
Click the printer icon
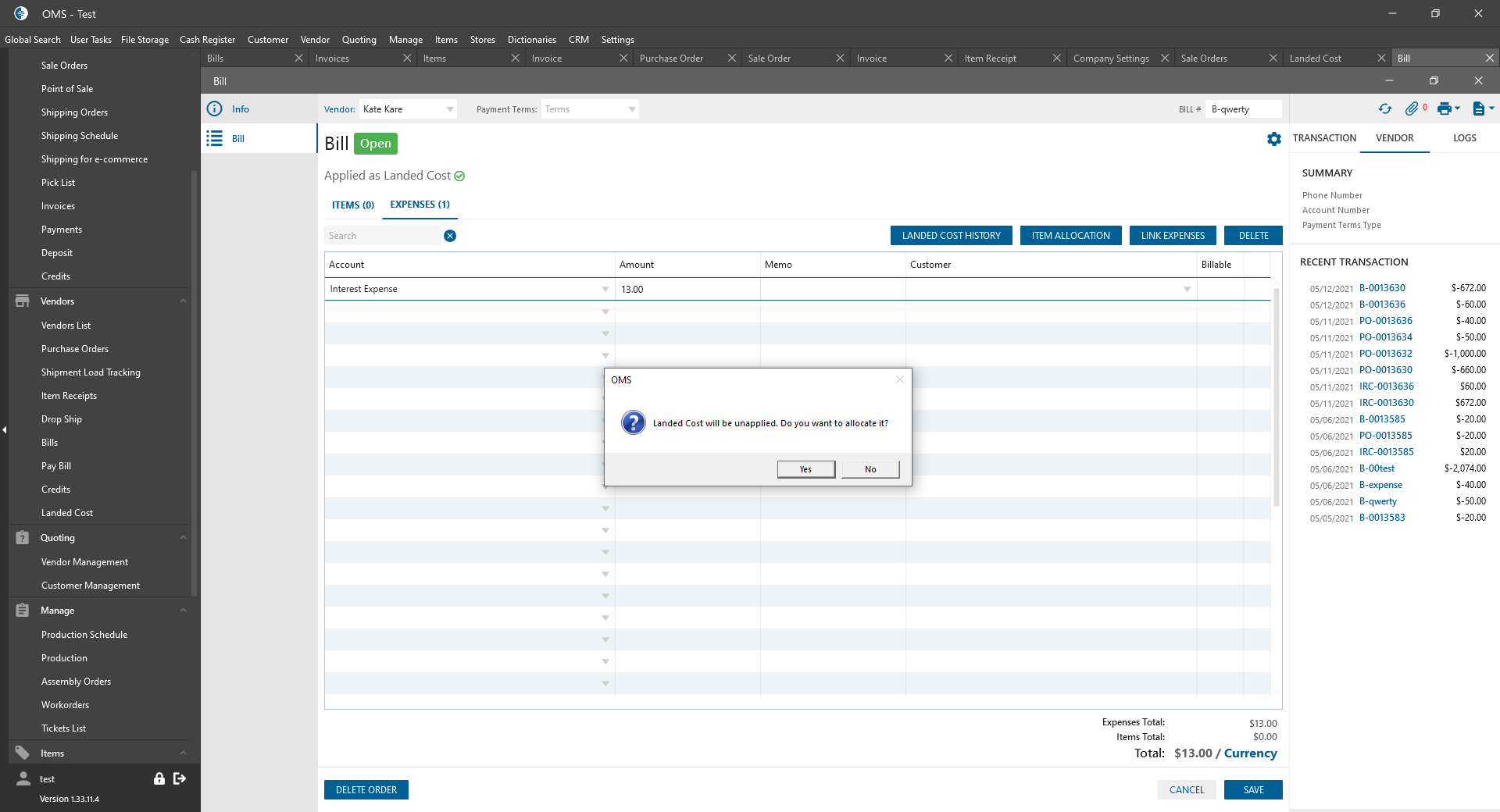[x=1444, y=109]
